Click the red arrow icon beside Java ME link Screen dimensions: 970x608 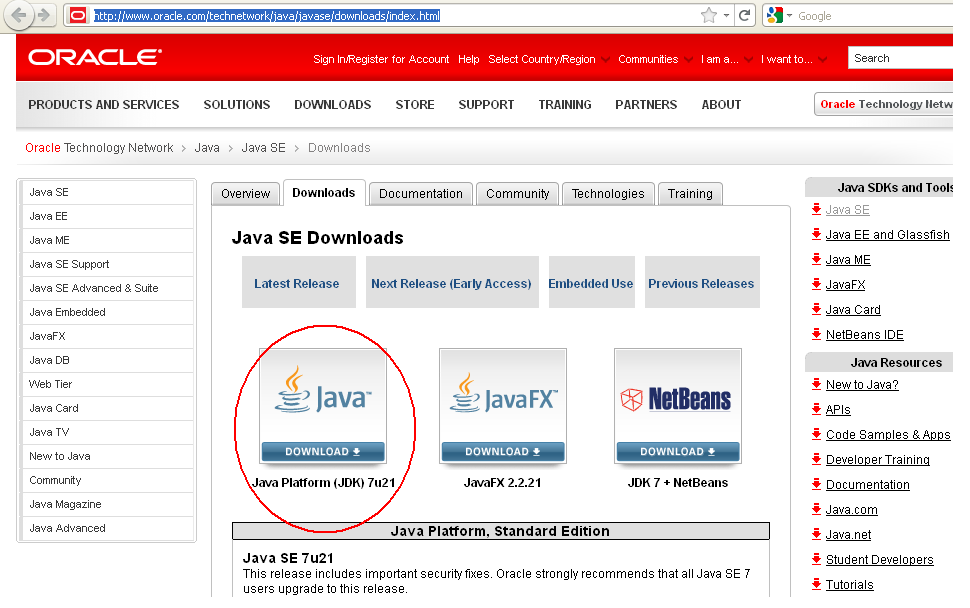point(817,260)
